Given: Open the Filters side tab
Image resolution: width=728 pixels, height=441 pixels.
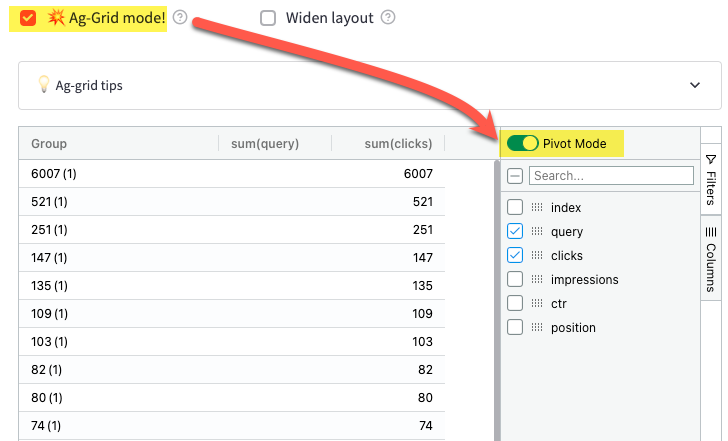Looking at the screenshot, I should coord(711,180).
